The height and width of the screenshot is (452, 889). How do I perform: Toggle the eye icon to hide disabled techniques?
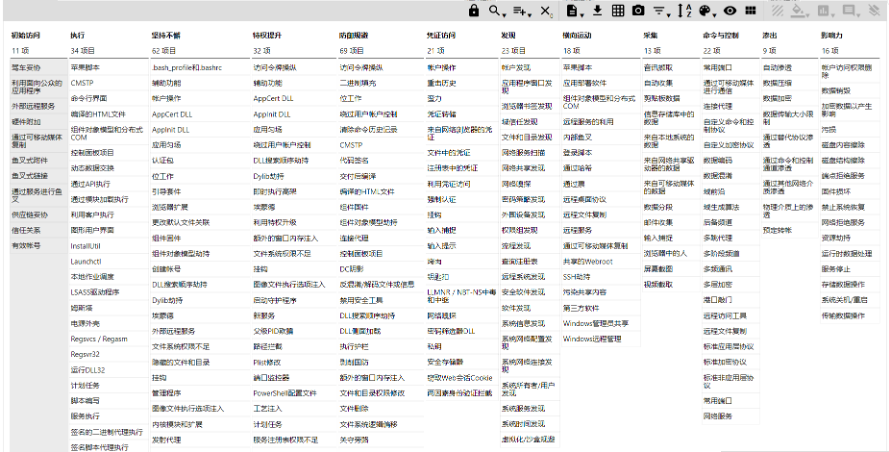pos(731,10)
